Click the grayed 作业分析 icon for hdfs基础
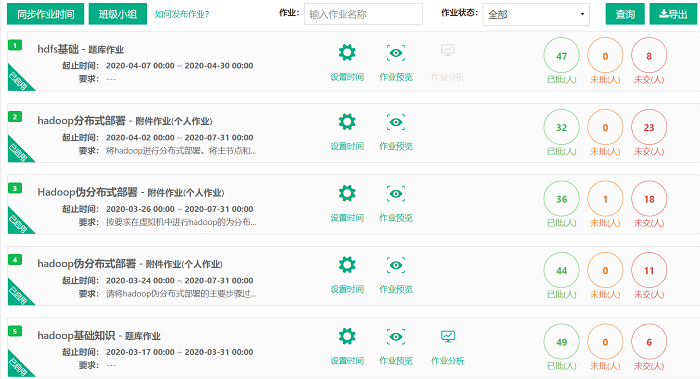This screenshot has width=700, height=379. pyautogui.click(x=448, y=50)
